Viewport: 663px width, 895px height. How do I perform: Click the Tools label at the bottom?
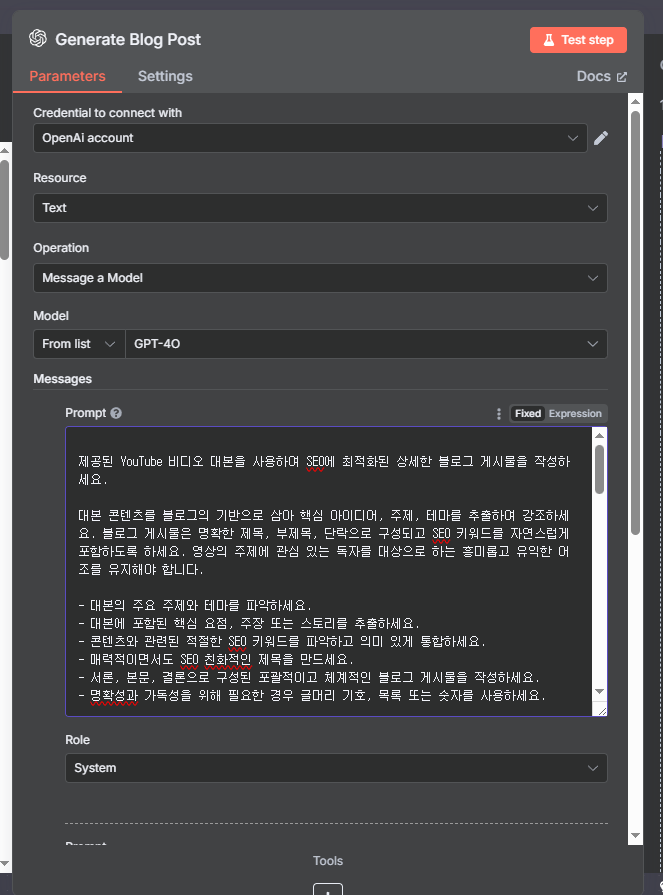tap(328, 861)
